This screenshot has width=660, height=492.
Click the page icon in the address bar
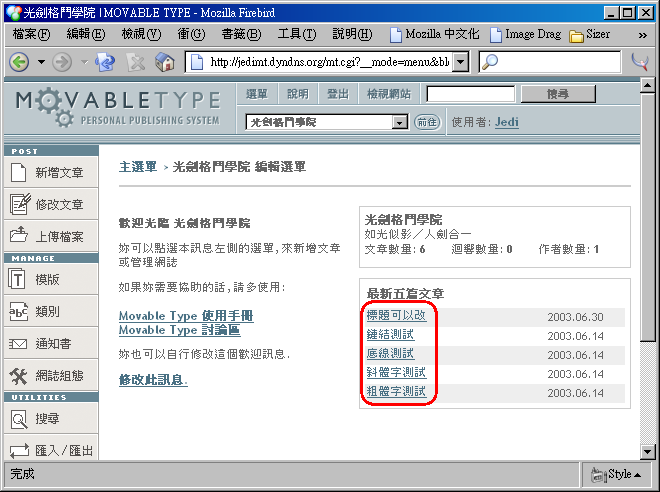[197, 62]
